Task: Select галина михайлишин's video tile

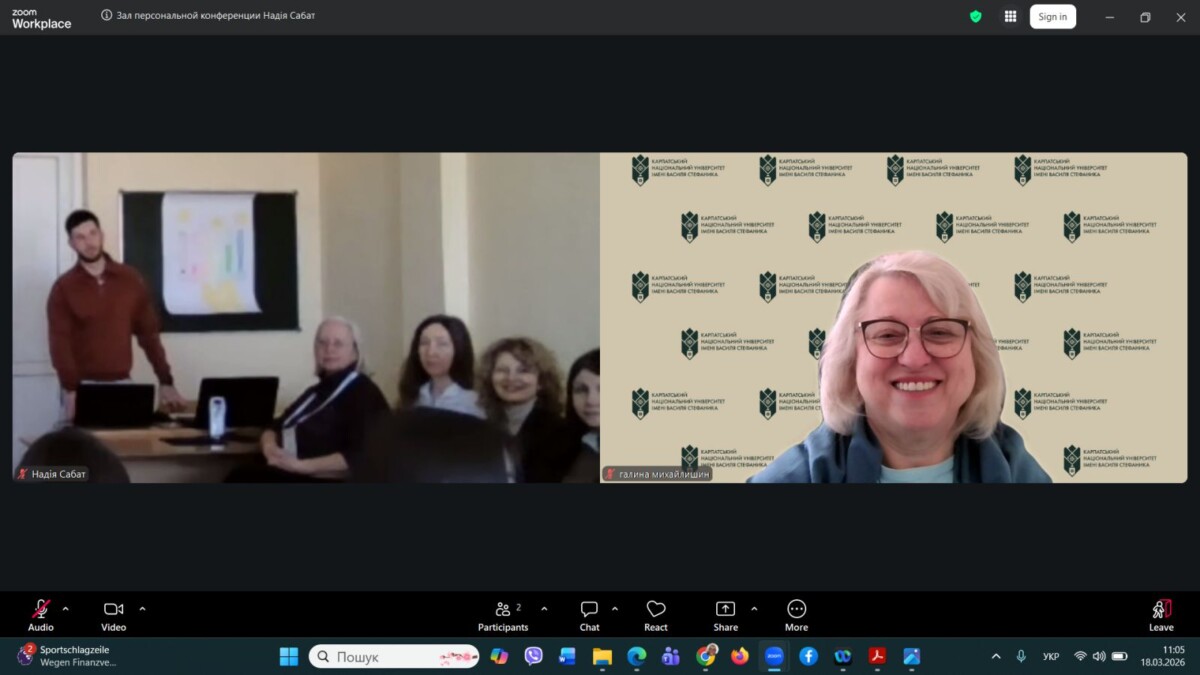Action: 893,317
